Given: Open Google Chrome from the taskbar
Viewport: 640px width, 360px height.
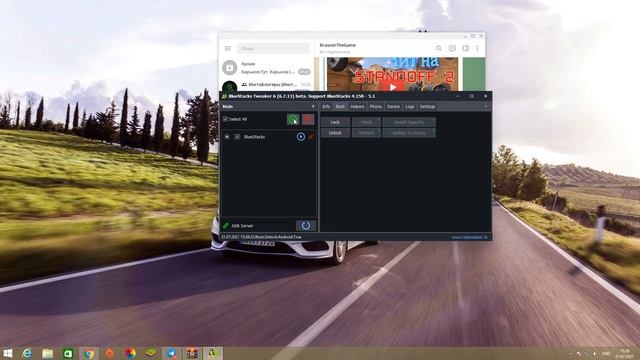Looking at the screenshot, I should point(89,353).
